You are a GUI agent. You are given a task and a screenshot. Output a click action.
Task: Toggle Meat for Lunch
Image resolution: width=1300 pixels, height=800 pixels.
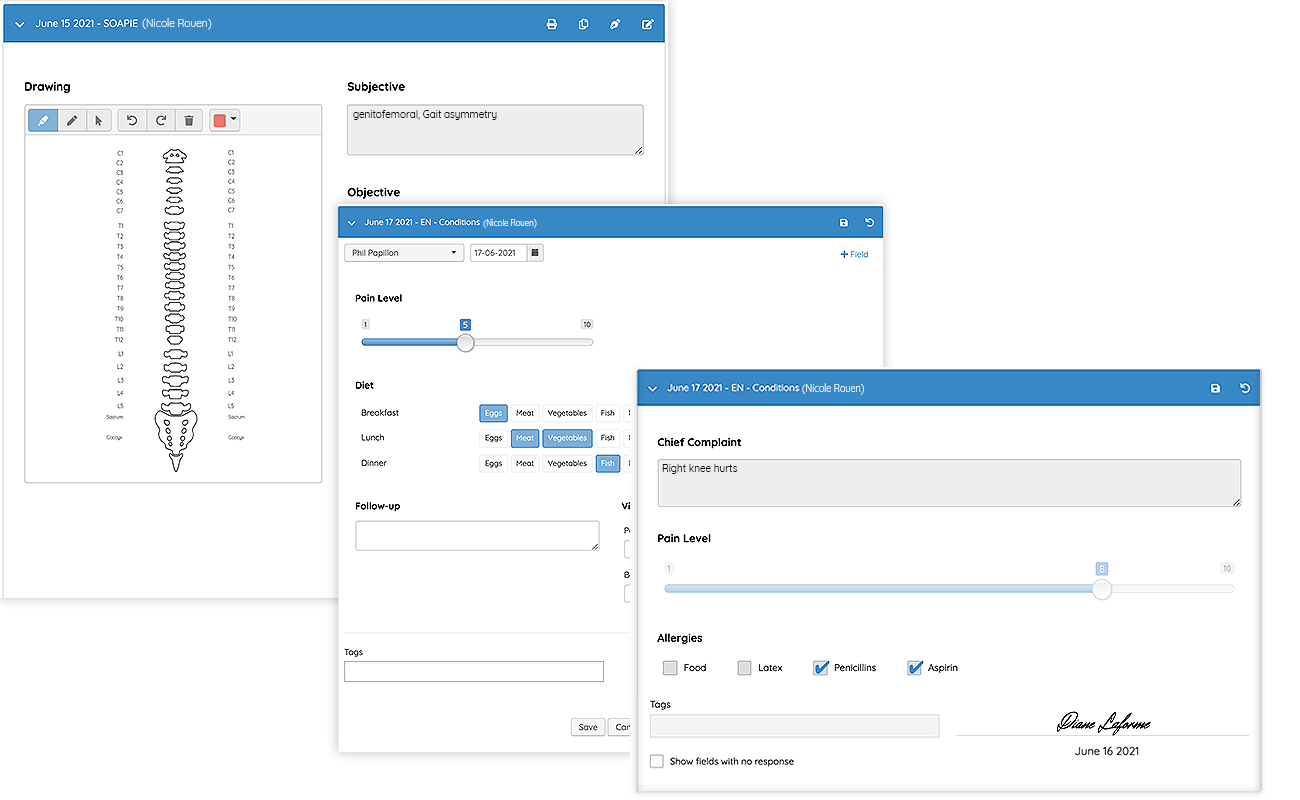(525, 438)
